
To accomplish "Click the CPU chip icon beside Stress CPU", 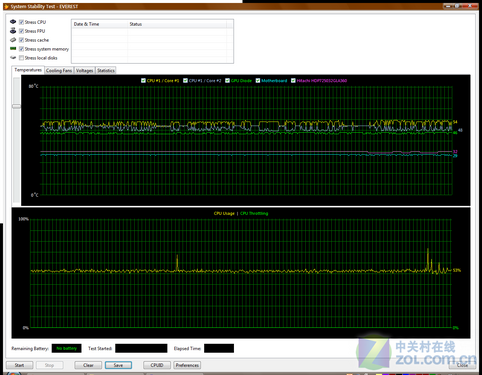I will tap(13, 22).
